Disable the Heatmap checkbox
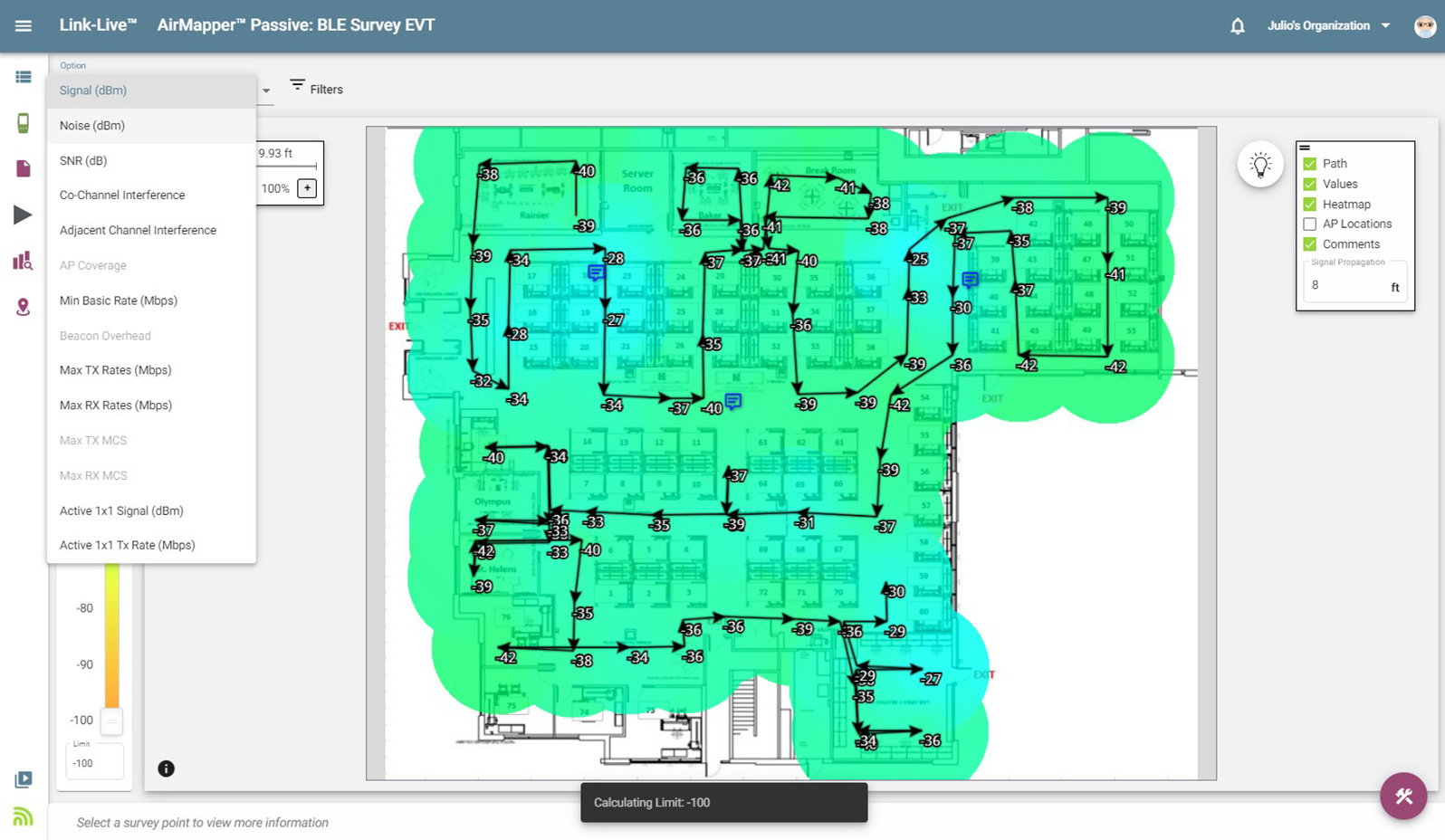 (x=1309, y=205)
